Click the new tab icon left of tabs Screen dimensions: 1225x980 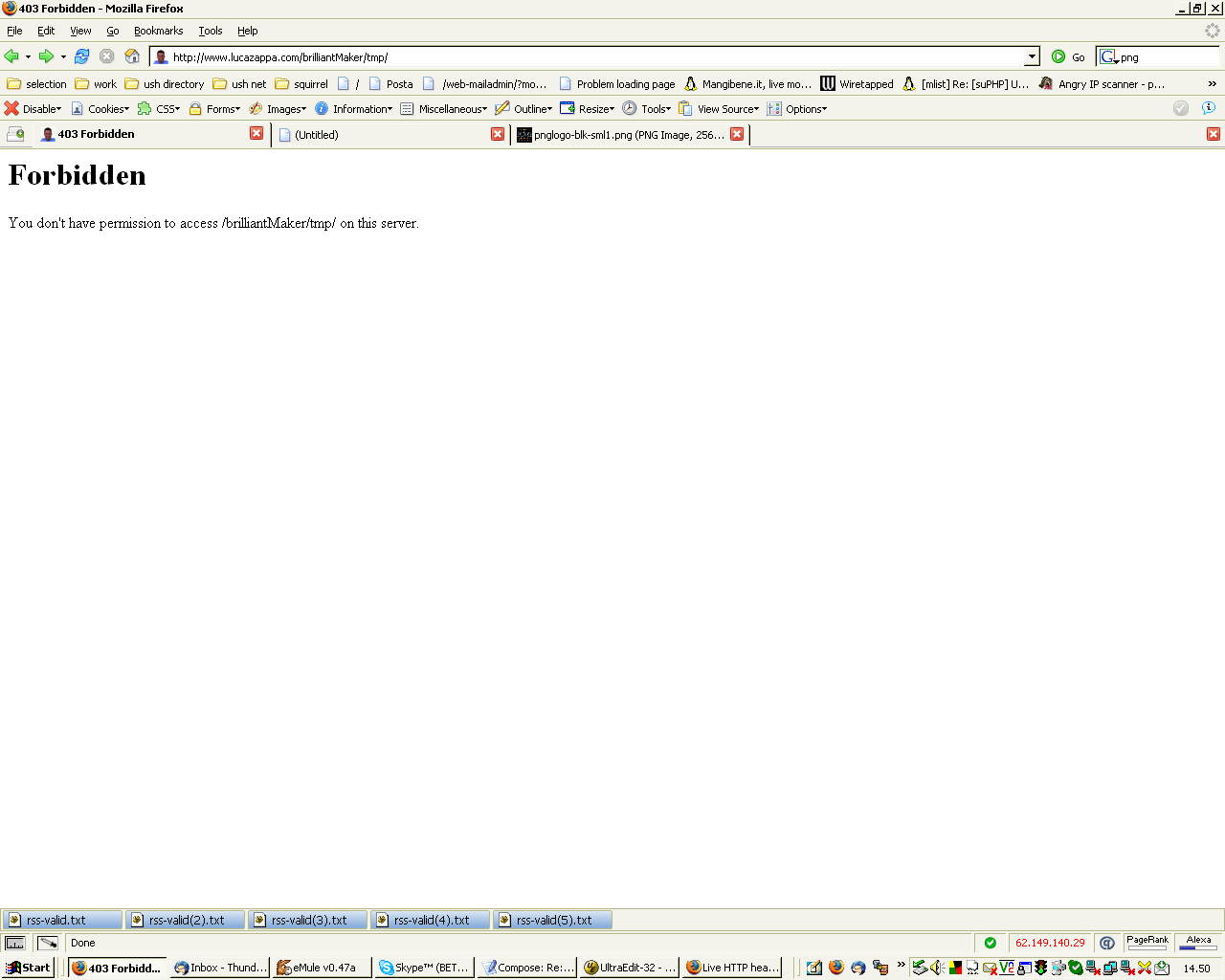point(15,134)
